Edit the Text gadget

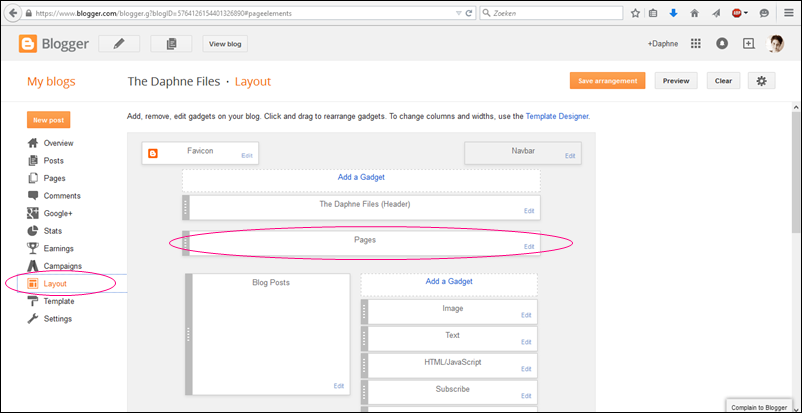pos(526,342)
